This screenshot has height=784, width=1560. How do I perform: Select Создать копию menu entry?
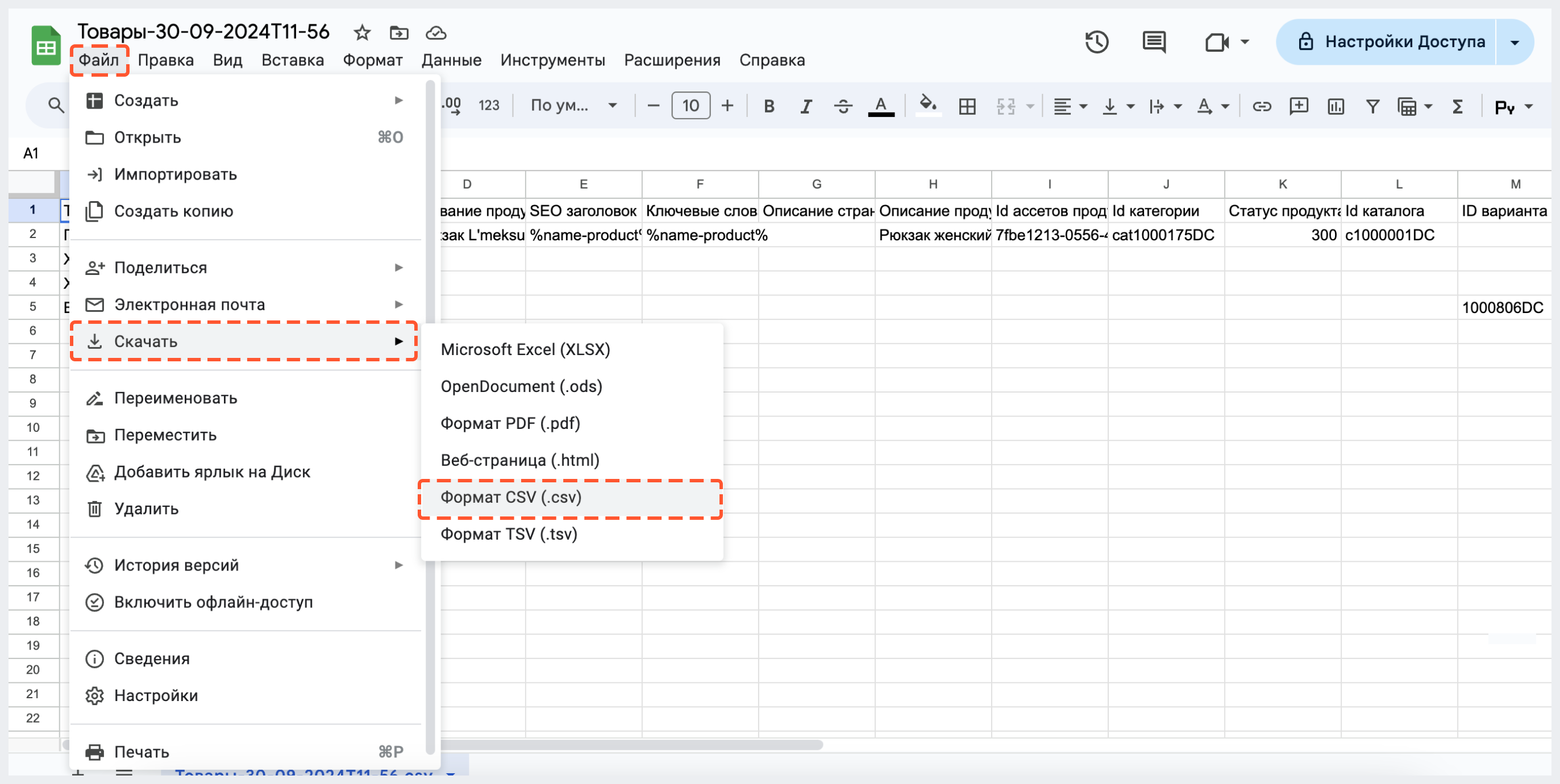(246, 211)
